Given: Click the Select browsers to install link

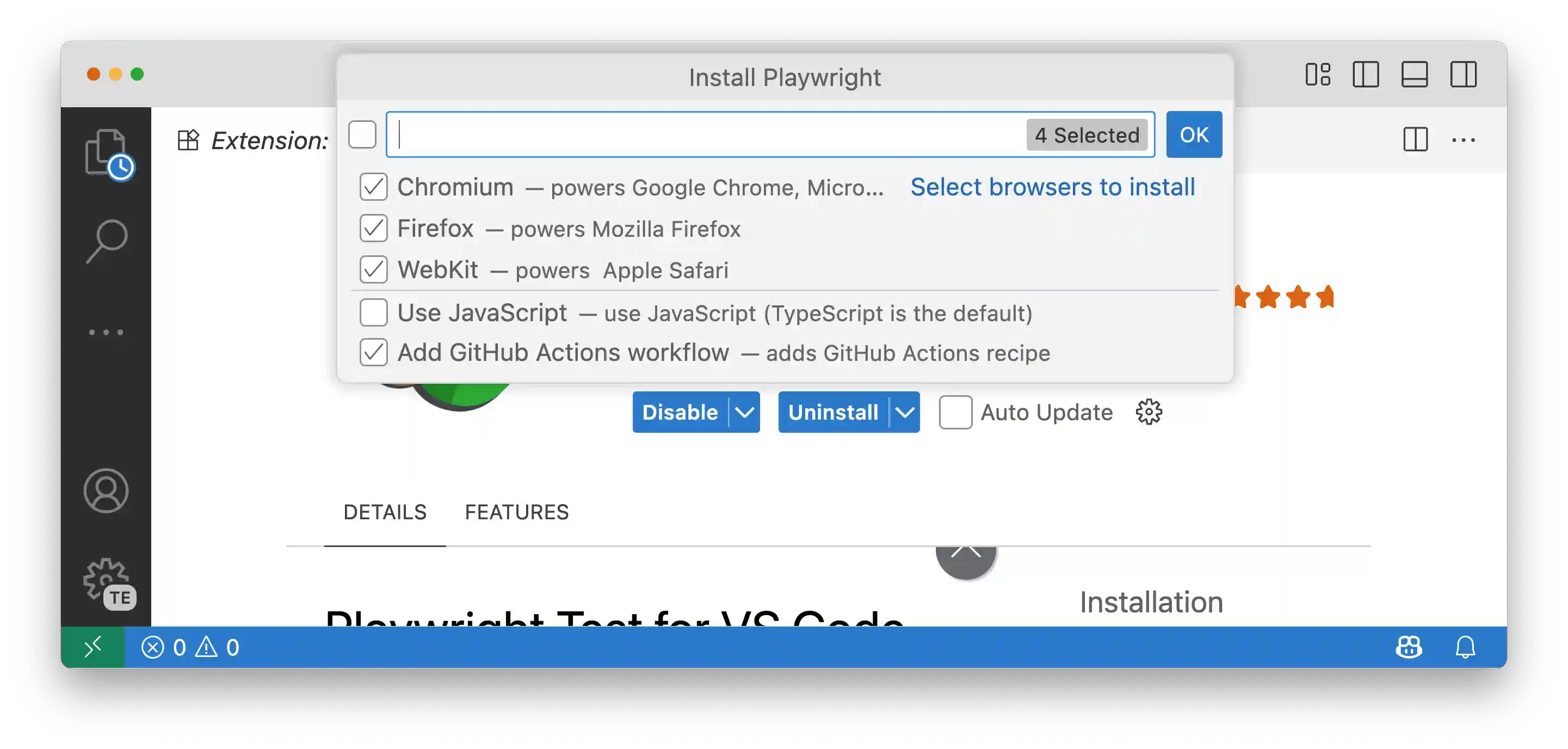Looking at the screenshot, I should coord(1052,187).
